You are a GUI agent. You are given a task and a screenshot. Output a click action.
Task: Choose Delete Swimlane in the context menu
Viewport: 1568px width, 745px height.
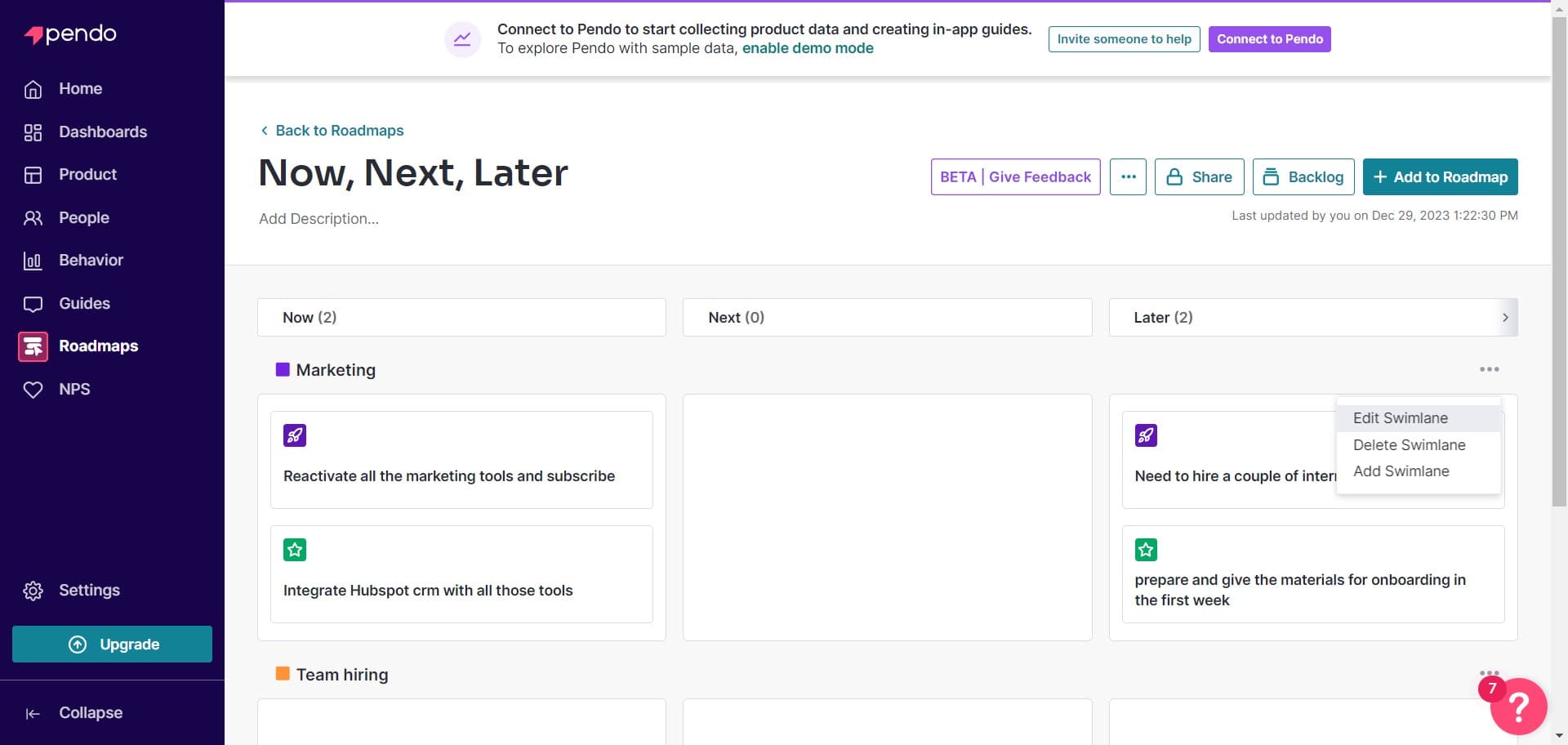(x=1409, y=444)
